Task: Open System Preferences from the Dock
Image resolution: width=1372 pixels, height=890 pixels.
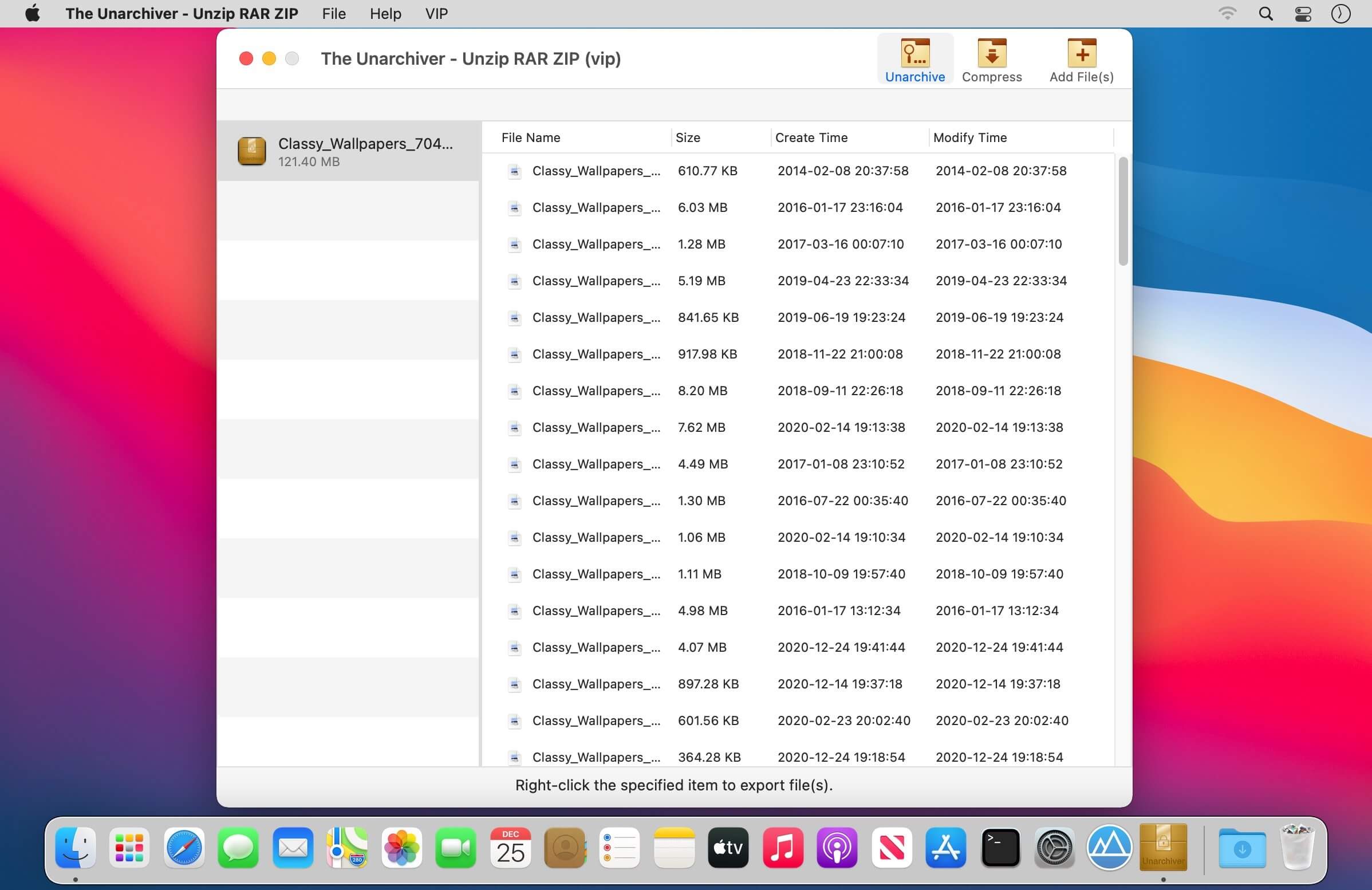Action: click(x=1055, y=848)
